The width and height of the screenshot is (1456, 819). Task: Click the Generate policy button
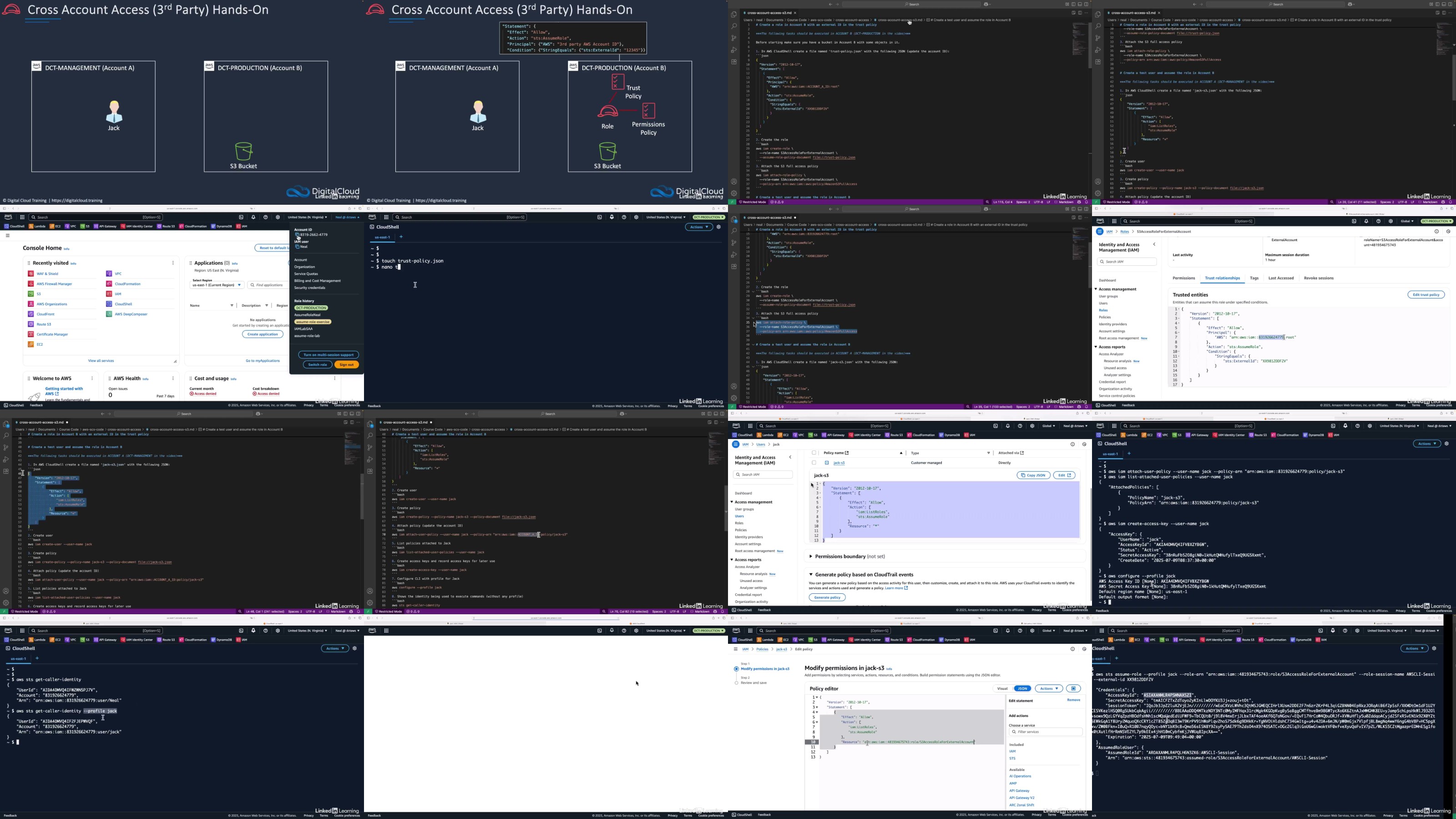827,597
